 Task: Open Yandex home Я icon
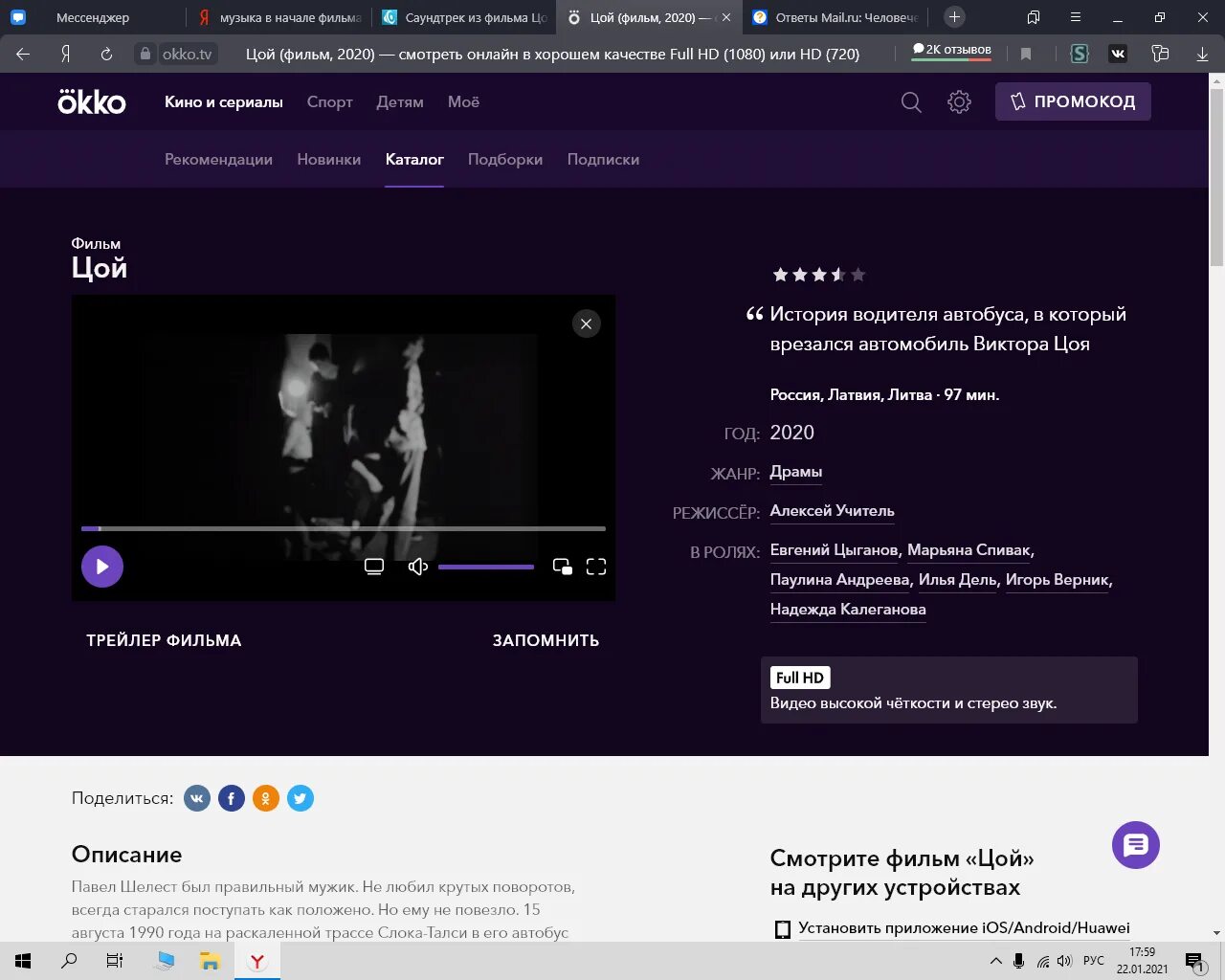coord(65,54)
